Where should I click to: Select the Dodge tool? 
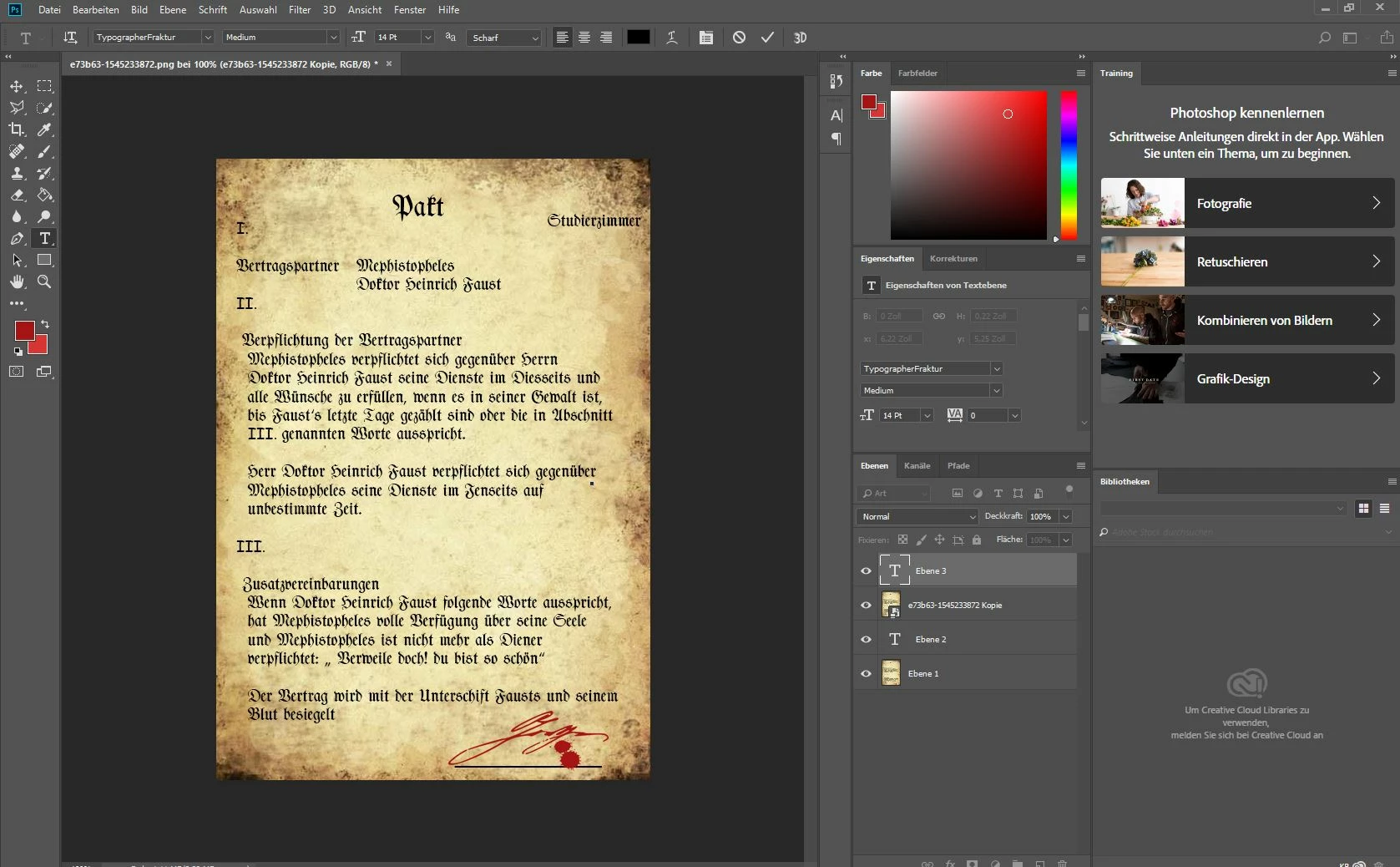[44, 216]
